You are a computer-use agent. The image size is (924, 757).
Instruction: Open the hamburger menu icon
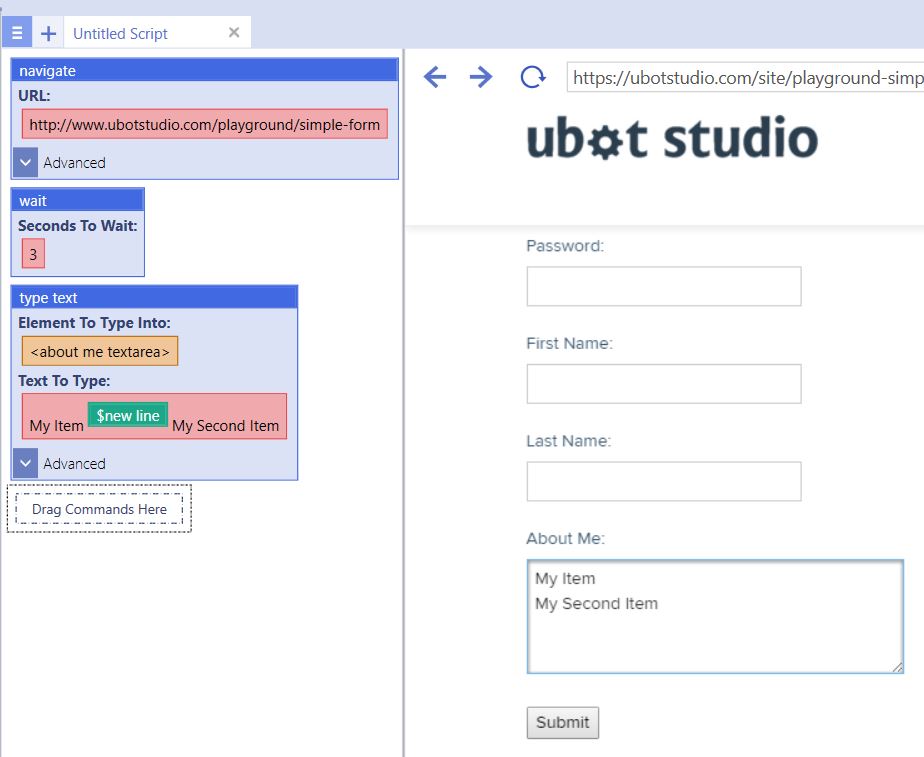click(x=17, y=32)
